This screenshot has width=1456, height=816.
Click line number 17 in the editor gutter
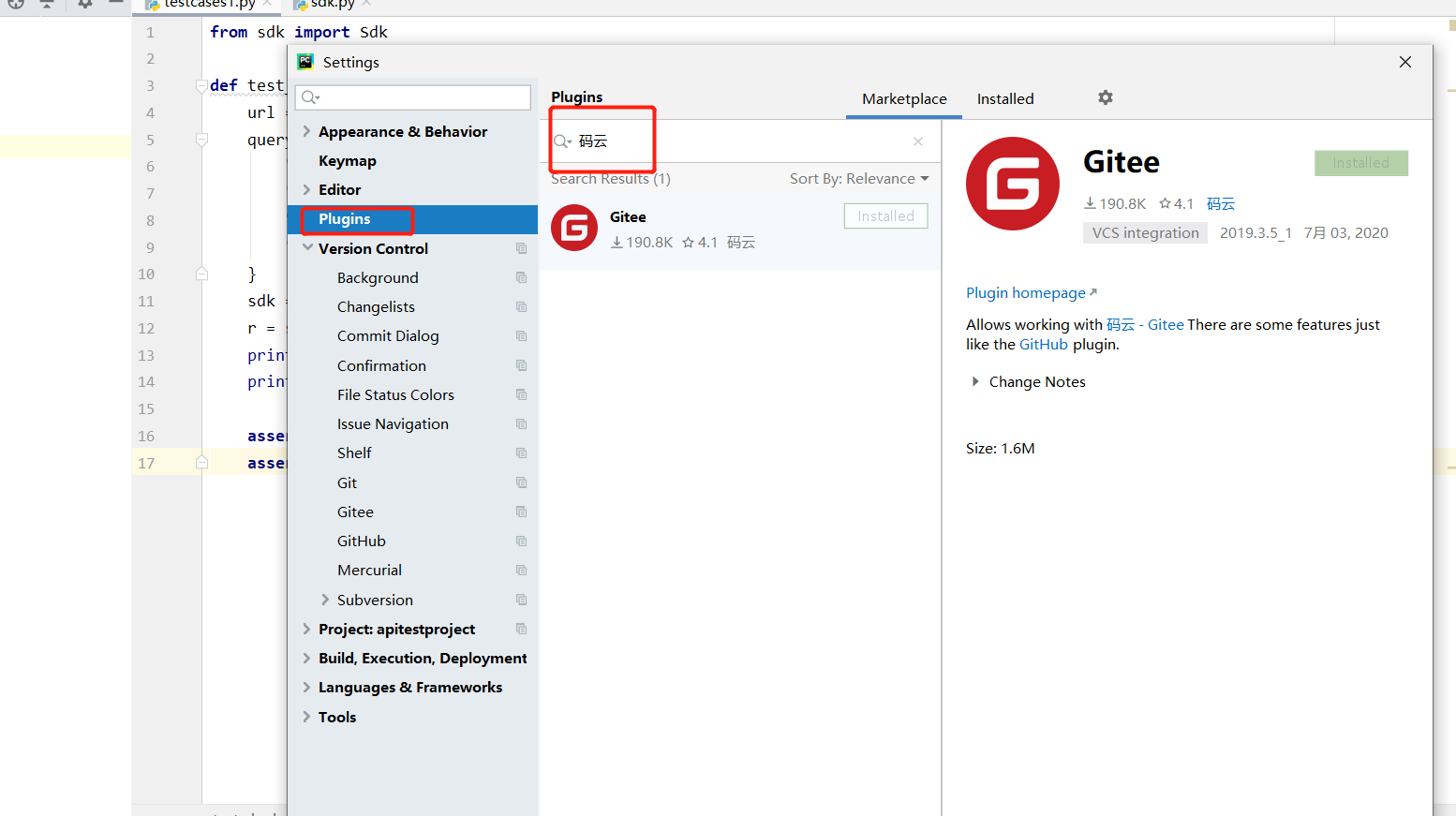point(146,463)
